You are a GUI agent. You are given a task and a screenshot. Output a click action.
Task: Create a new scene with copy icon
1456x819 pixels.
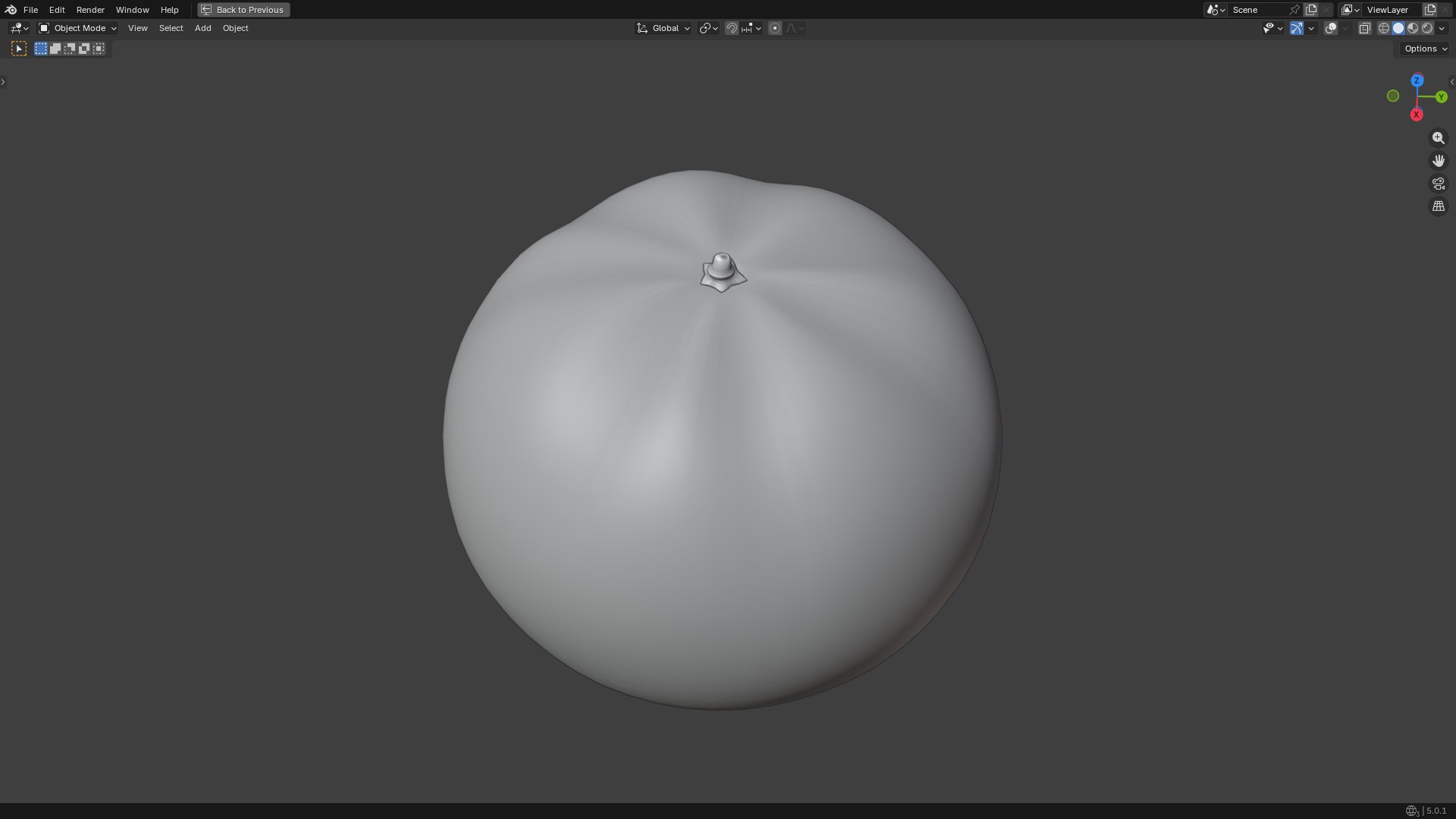pos(1311,10)
